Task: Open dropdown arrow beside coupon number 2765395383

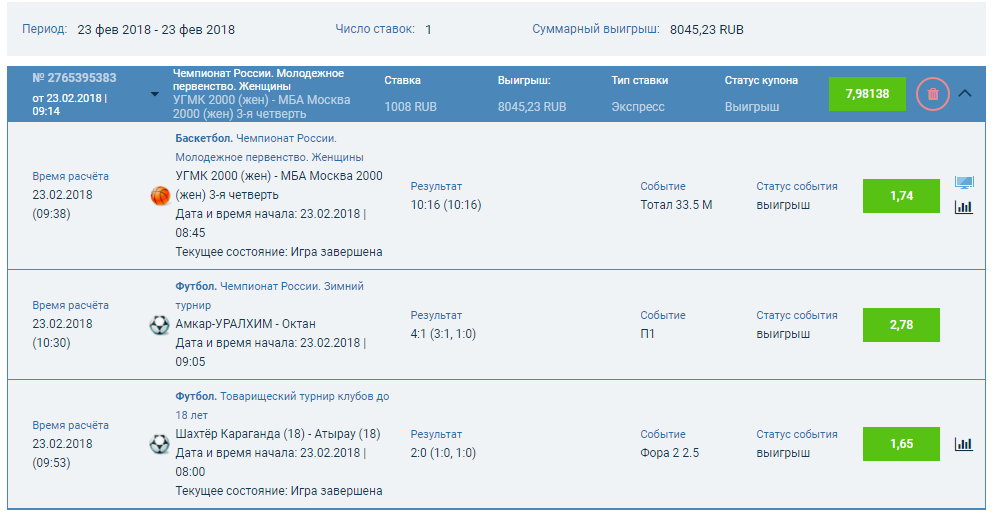Action: point(154,94)
